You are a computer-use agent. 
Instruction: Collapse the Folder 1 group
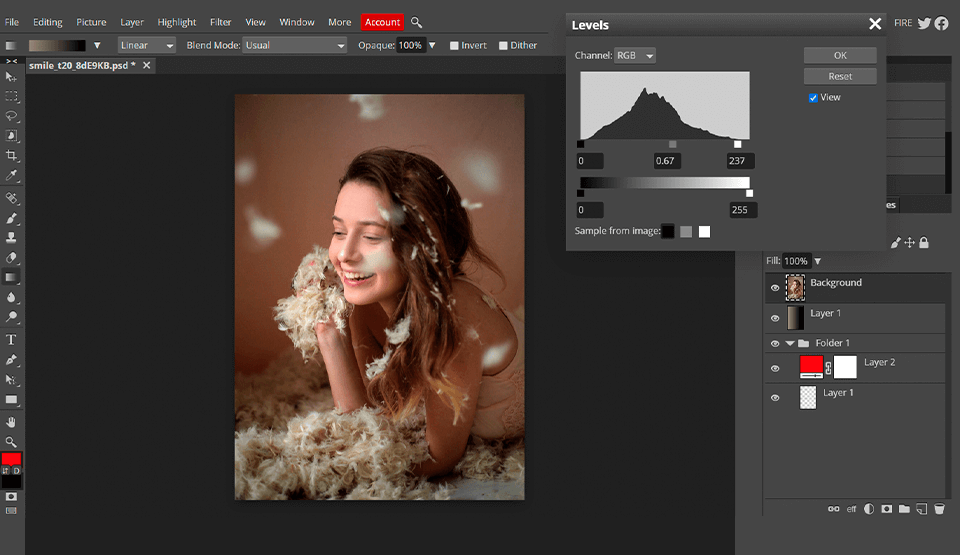click(790, 343)
